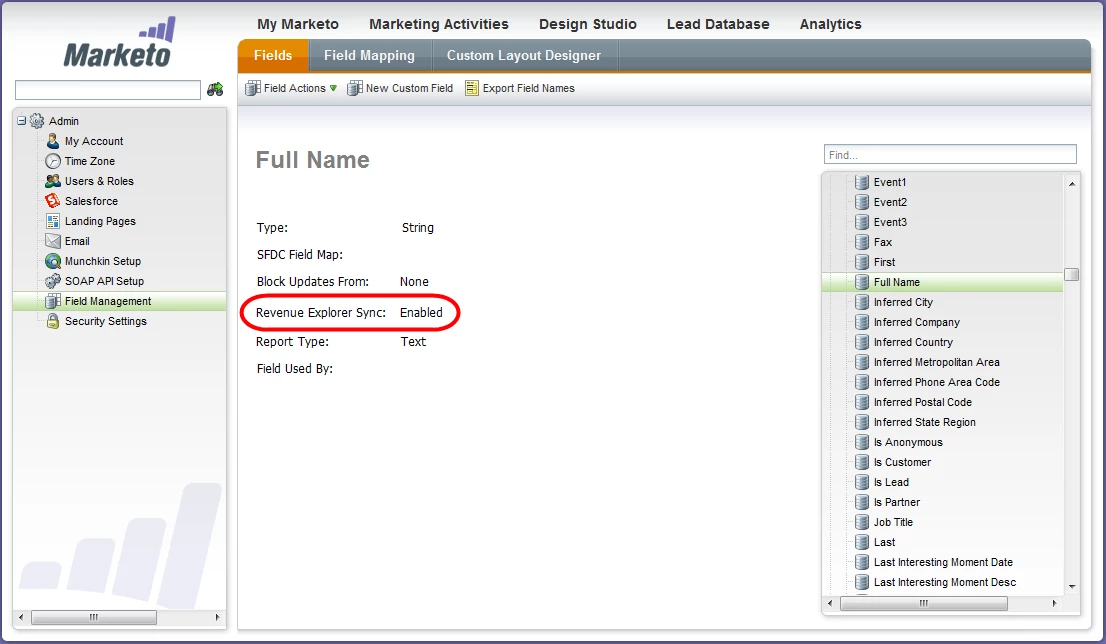Click the Field Actions toolbar icon

tap(253, 88)
